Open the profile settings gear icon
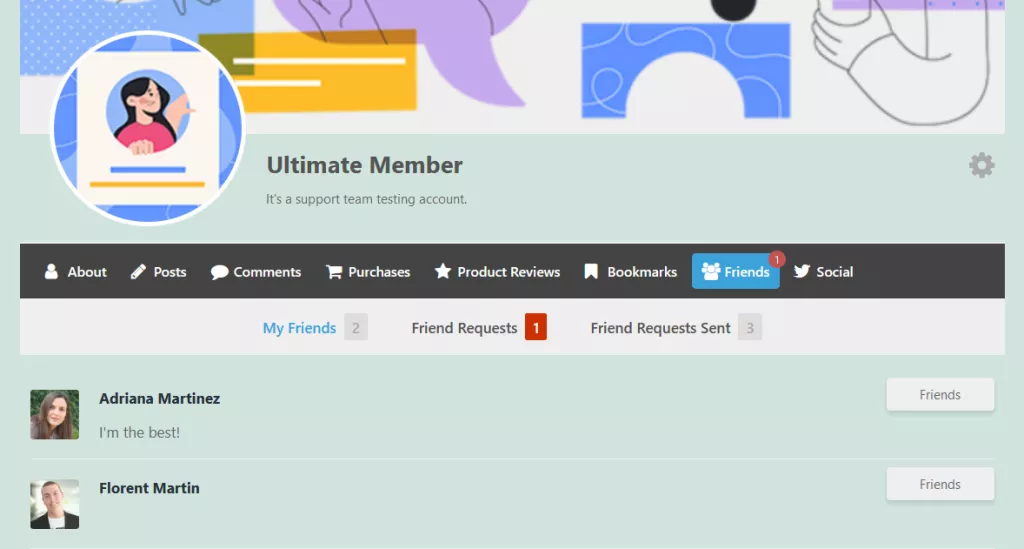This screenshot has height=549, width=1024. click(x=981, y=166)
